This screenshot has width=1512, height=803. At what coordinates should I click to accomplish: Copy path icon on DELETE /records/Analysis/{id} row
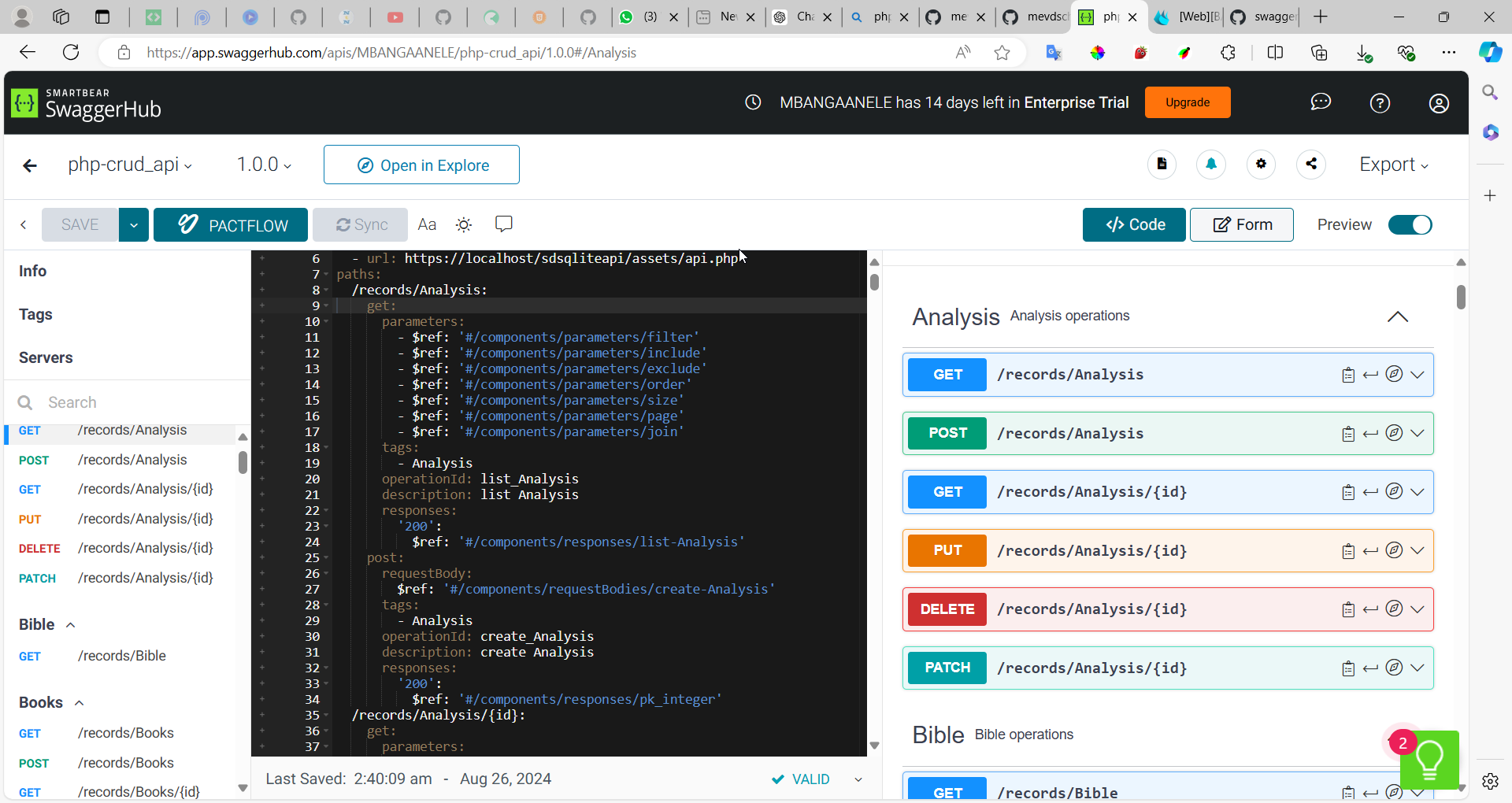(1348, 609)
